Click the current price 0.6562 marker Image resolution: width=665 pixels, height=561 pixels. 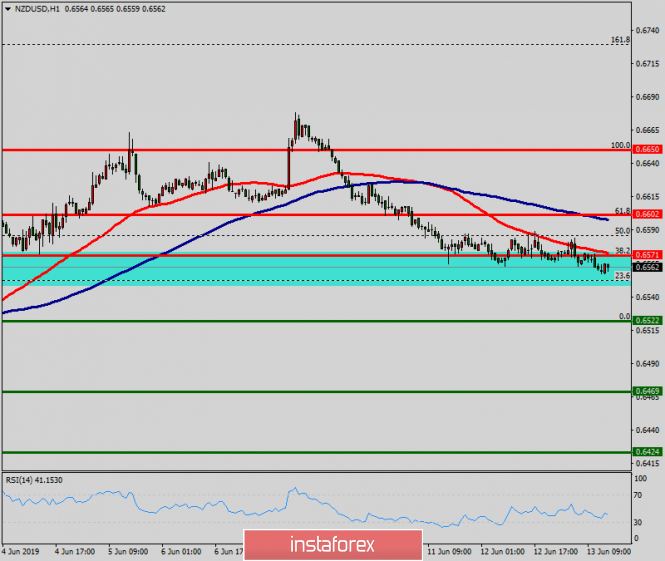[645, 267]
